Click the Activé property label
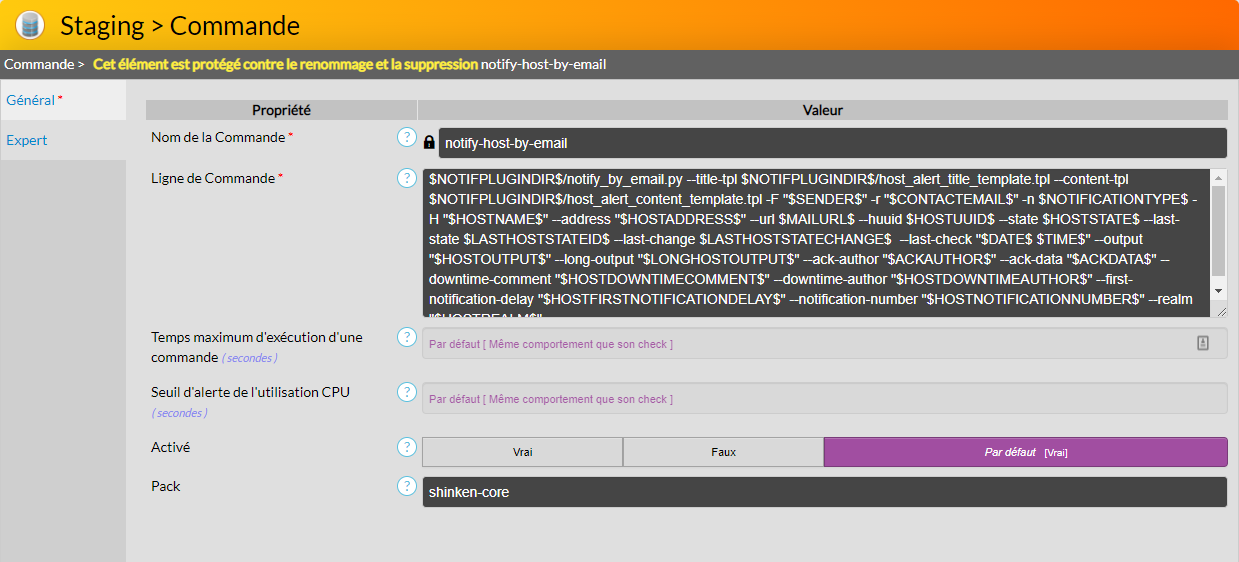Viewport: 1239px width, 562px height. click(170, 447)
